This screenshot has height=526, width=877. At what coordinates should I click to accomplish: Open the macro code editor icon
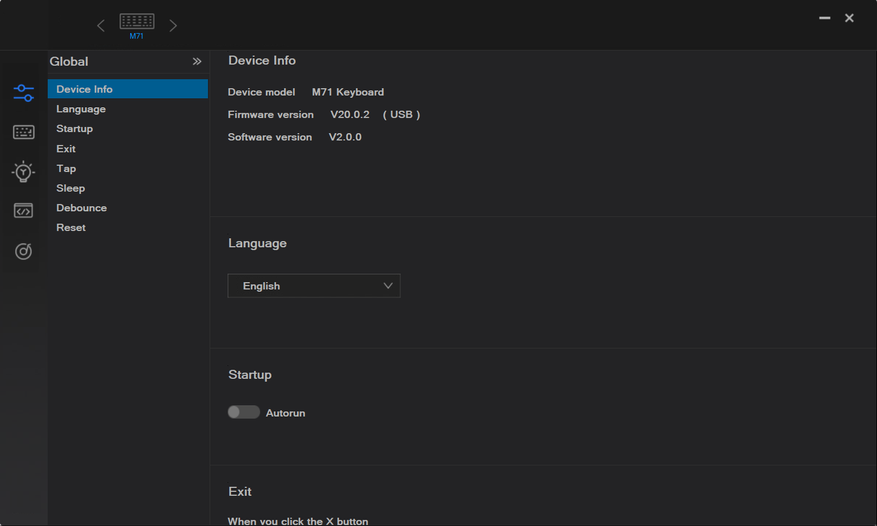pyautogui.click(x=23, y=211)
